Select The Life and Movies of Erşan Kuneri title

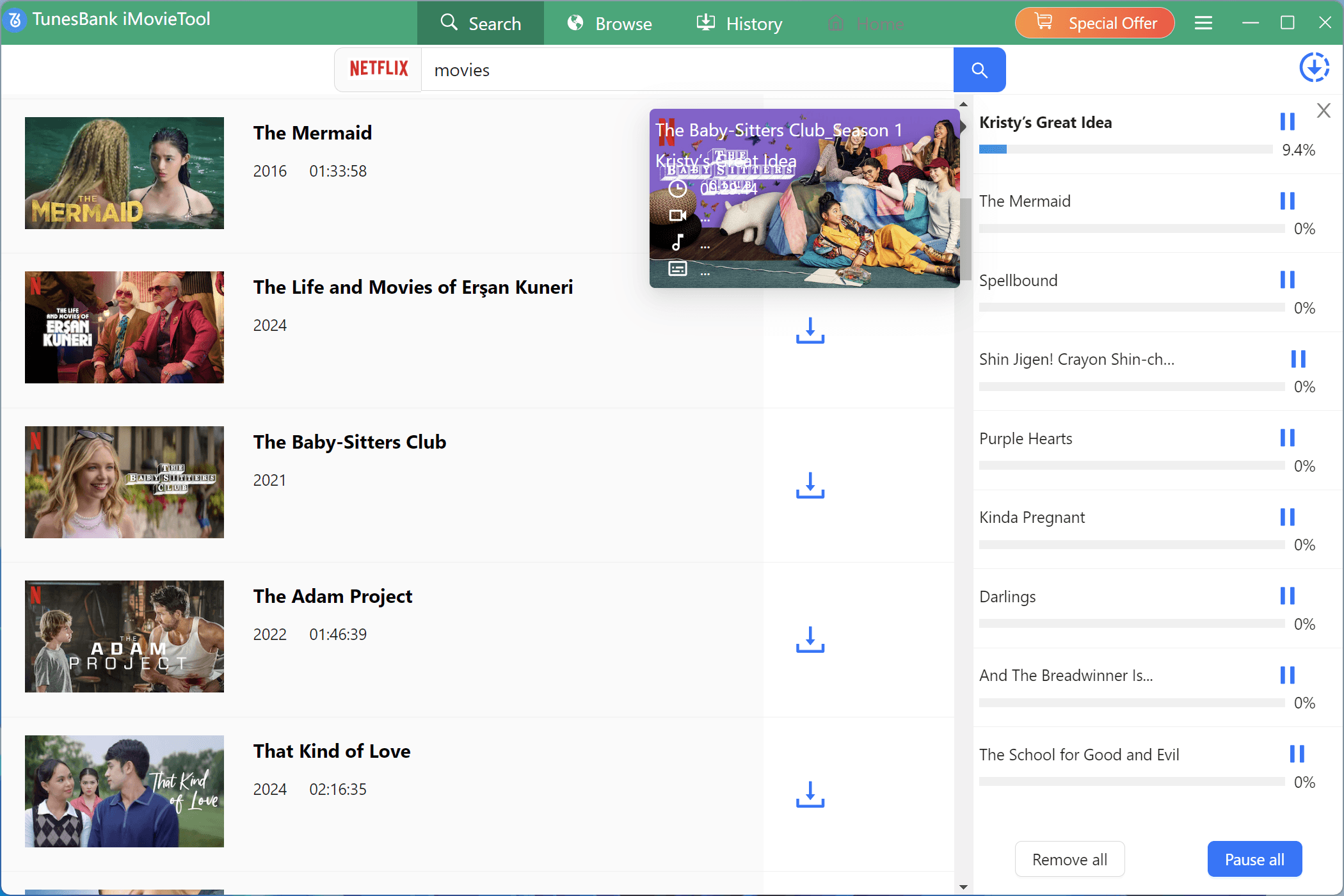[413, 287]
